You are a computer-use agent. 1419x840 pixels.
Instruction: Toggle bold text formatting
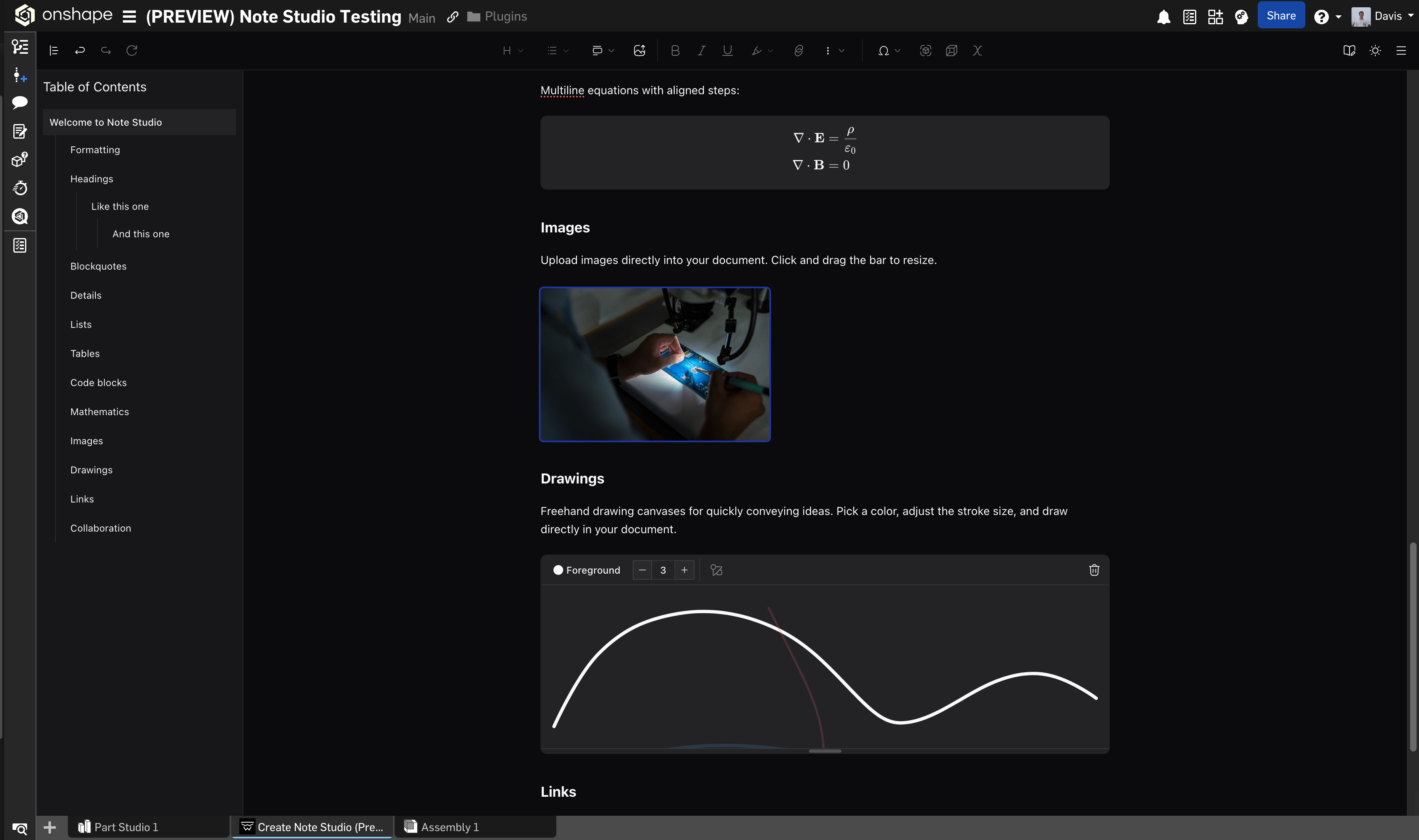point(675,51)
